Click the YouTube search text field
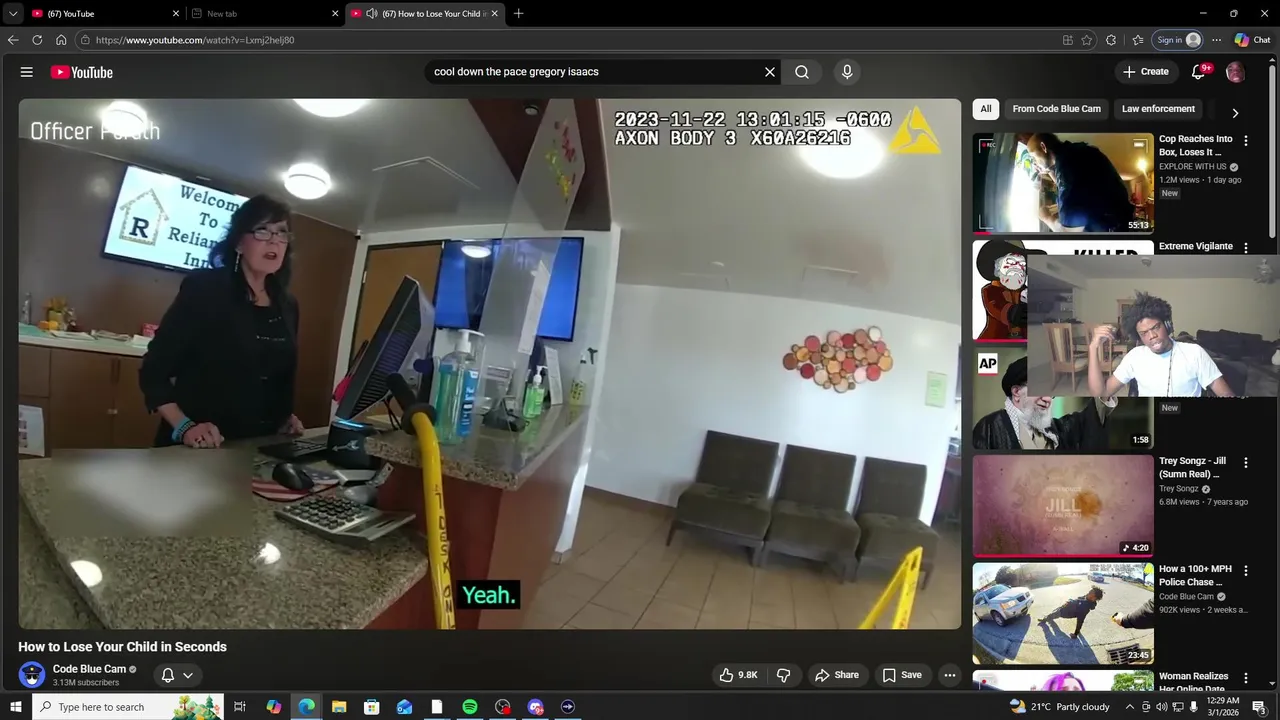The image size is (1280, 720). point(595,72)
